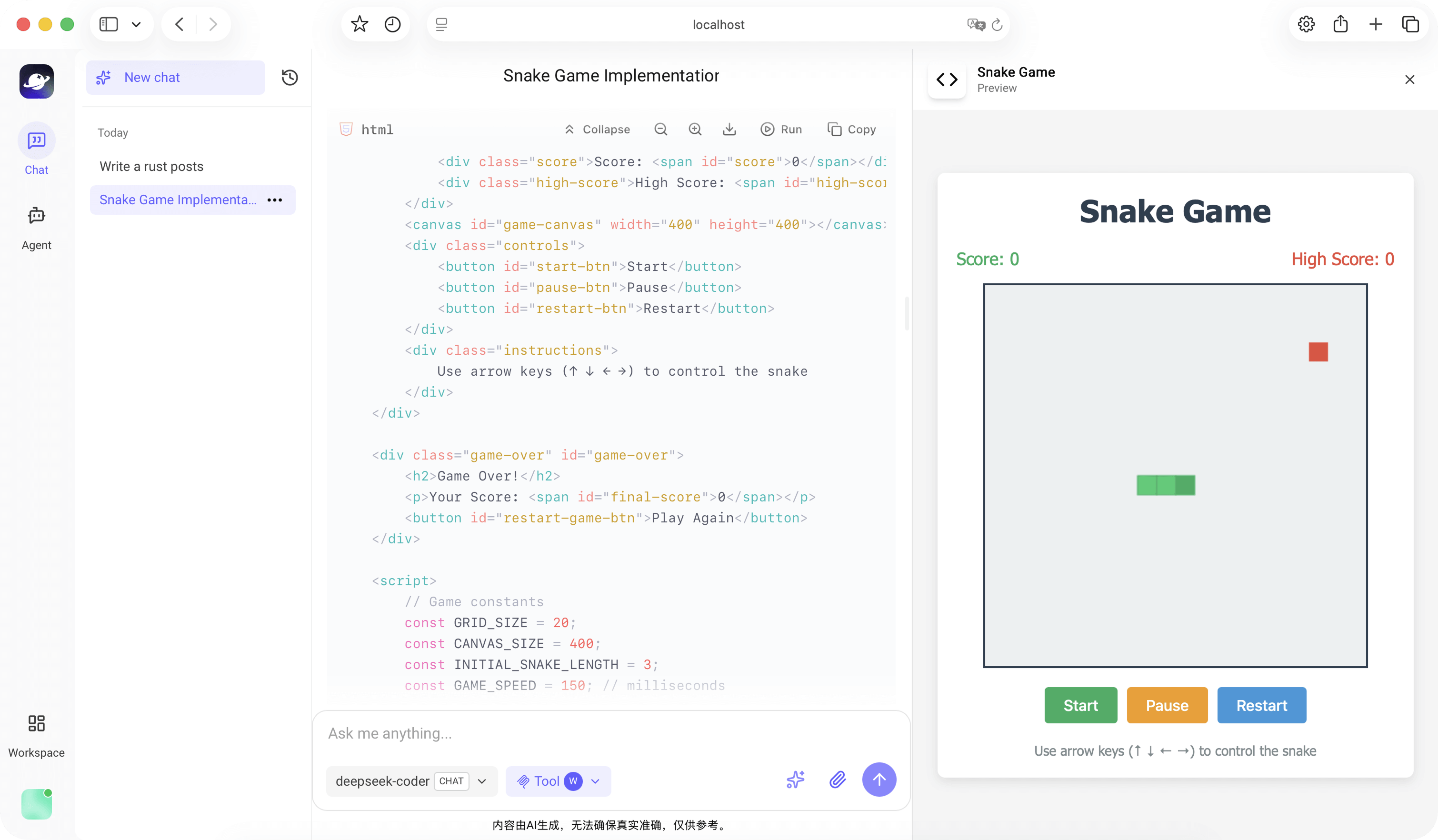Zoom in the code block
This screenshot has height=840, width=1438.
(x=694, y=130)
